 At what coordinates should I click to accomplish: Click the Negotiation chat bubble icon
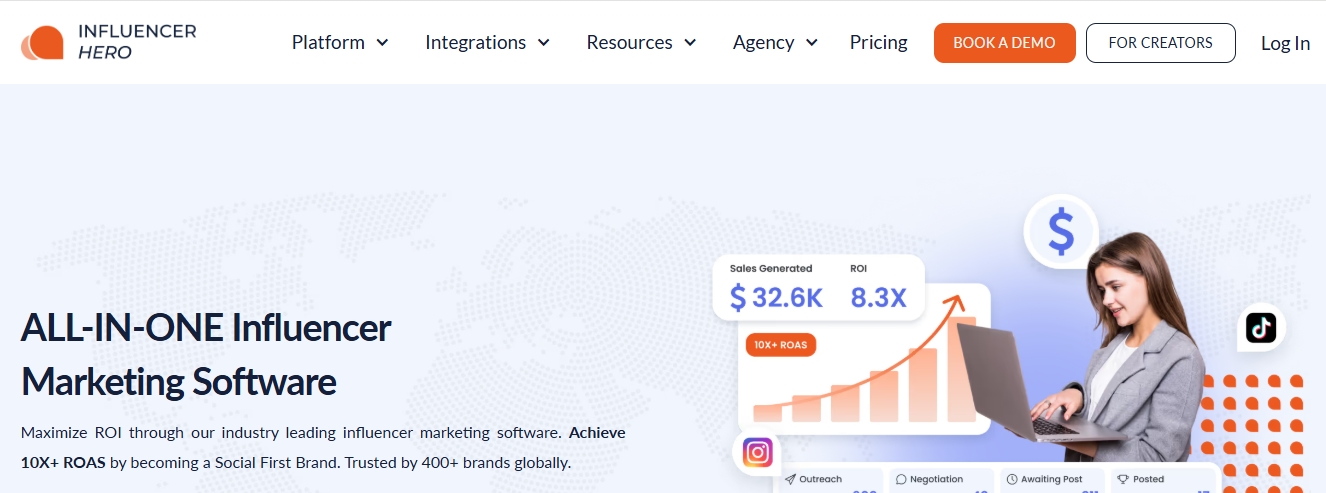click(x=900, y=479)
